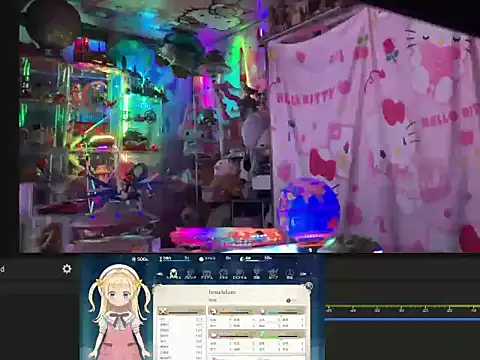
Task: Close the IrmaAdam status panel
Action: 309,286
